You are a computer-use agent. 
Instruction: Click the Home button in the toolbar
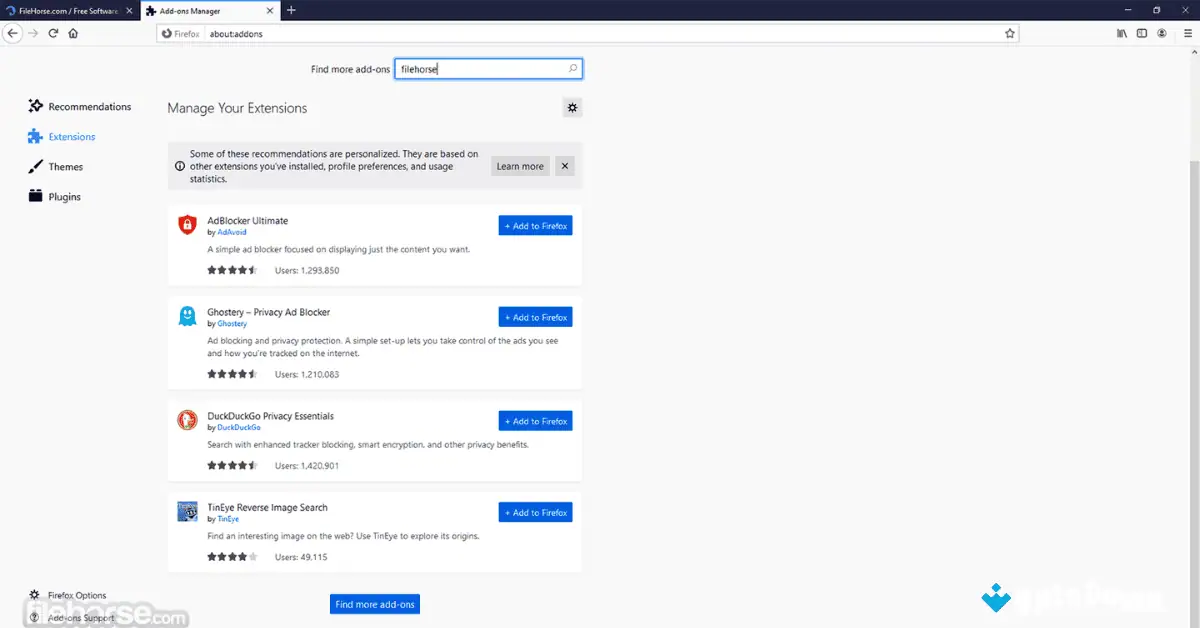[72, 33]
